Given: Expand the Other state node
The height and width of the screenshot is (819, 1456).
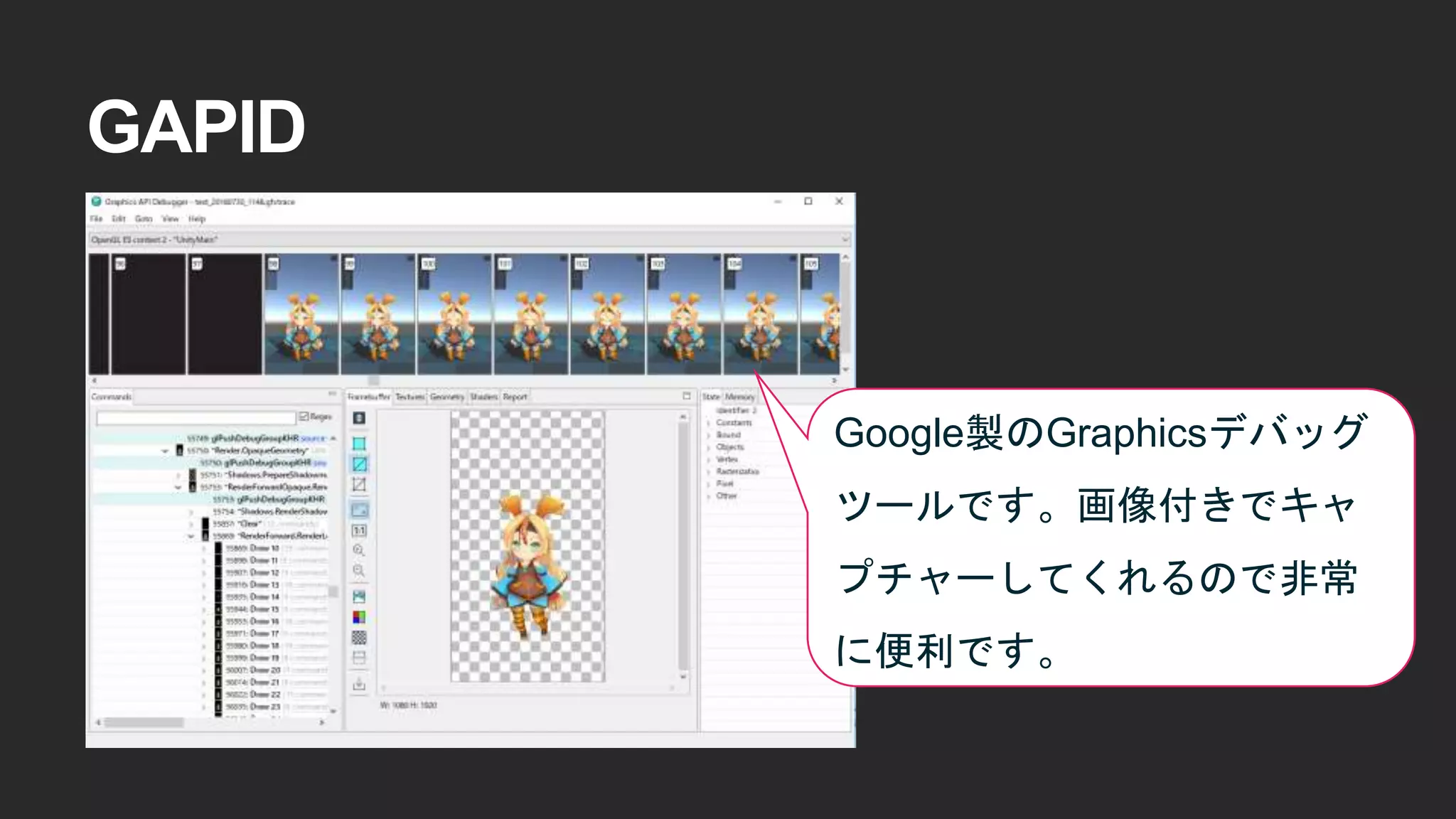Looking at the screenshot, I should point(709,496).
